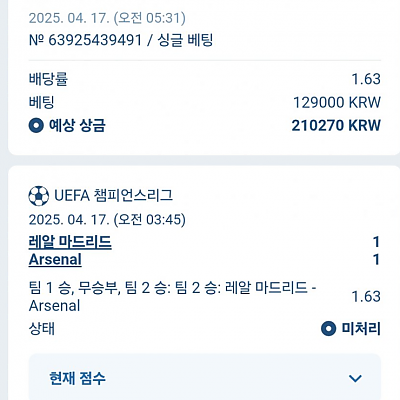
Task: Click the bet placement date 오전 05:31
Action: coord(107,18)
